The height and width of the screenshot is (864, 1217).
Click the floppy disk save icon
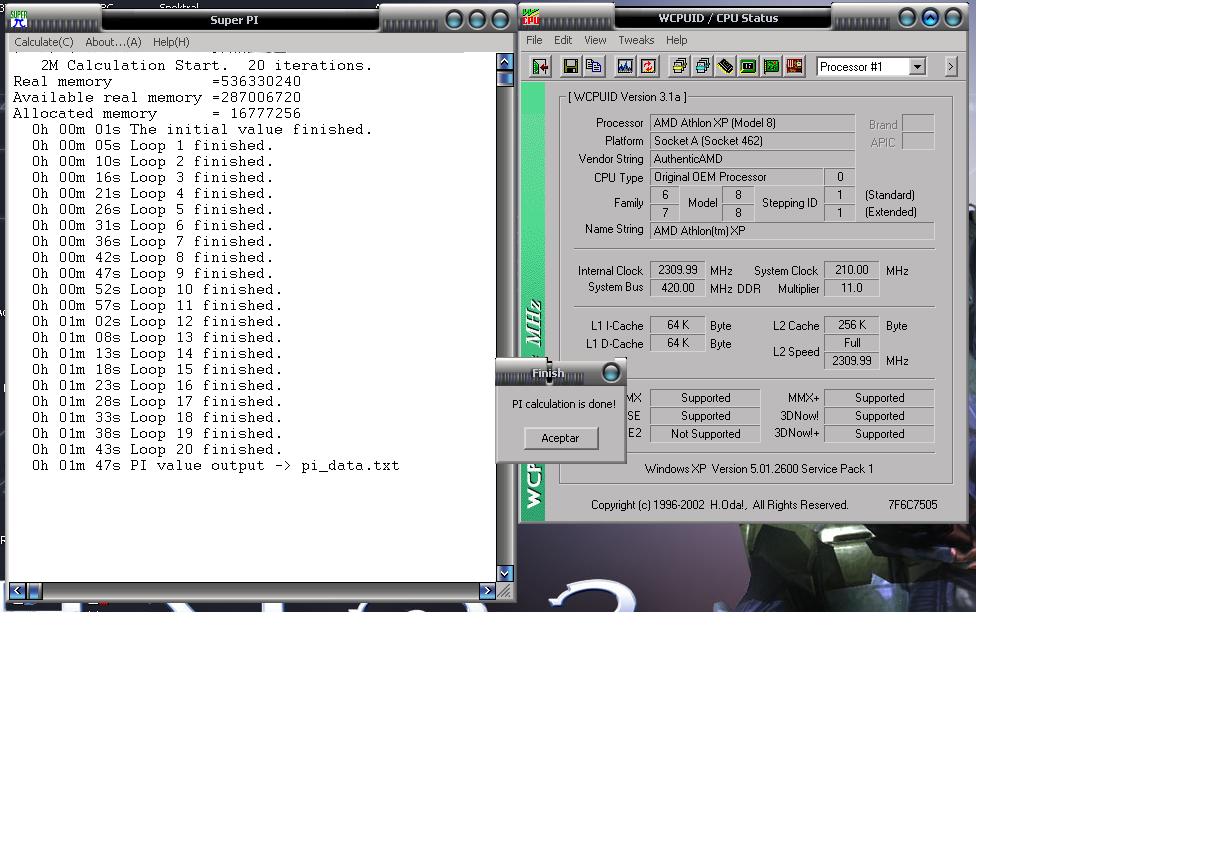click(570, 67)
